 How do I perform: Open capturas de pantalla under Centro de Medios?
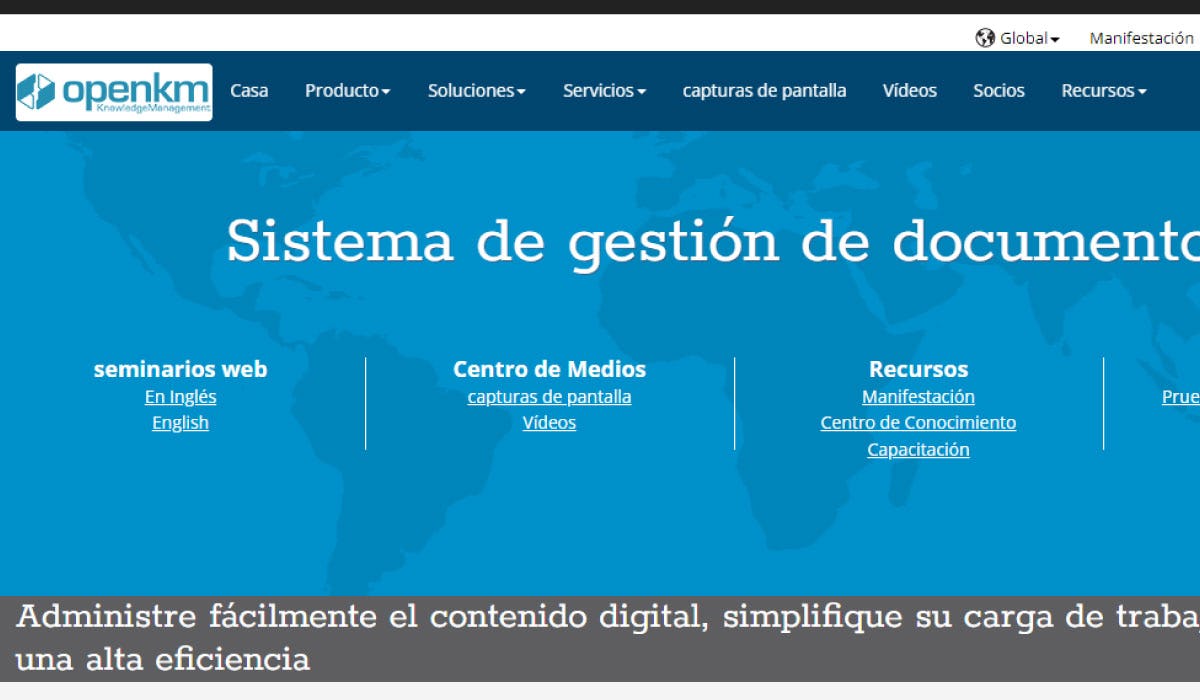(549, 397)
